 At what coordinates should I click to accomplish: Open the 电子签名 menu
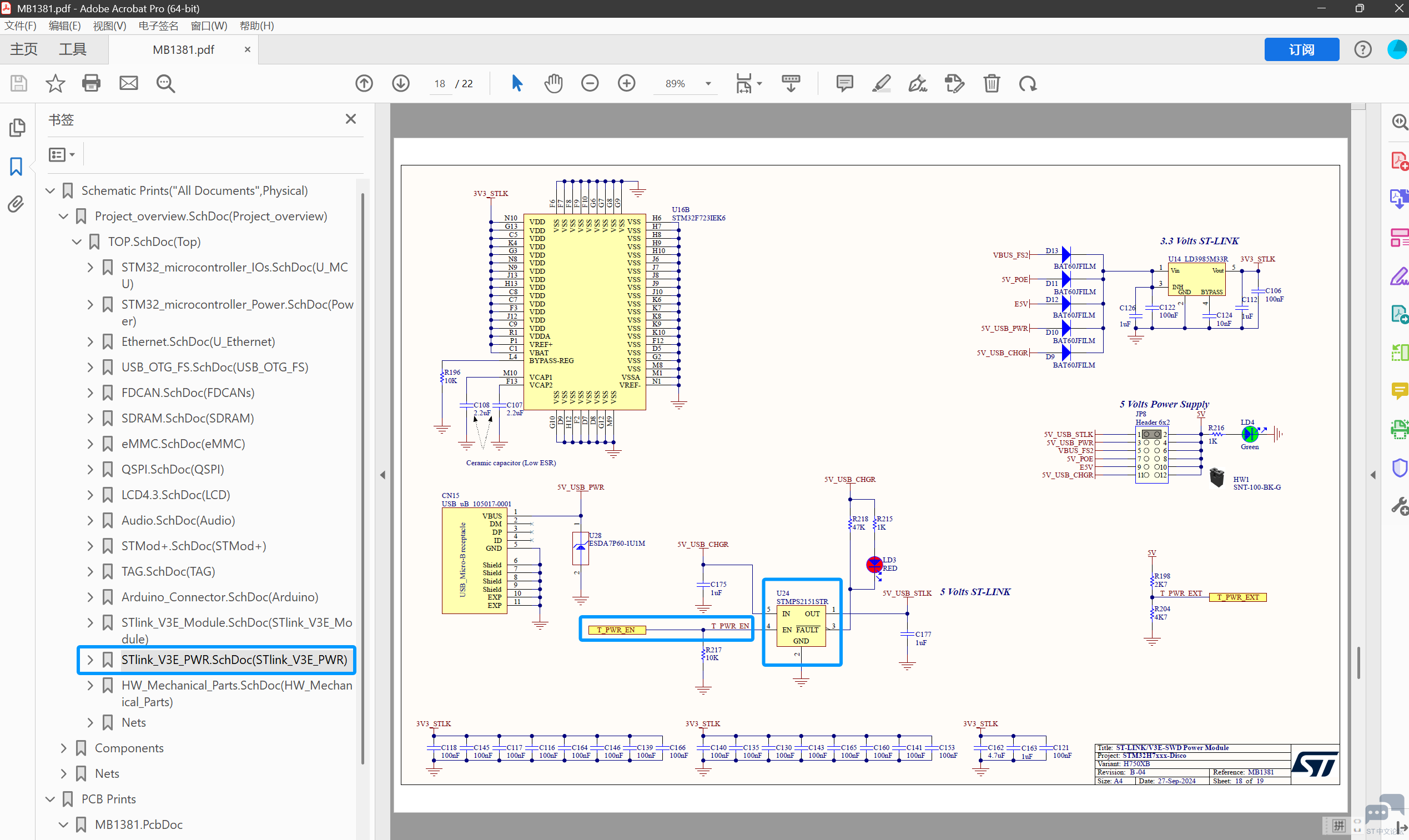pos(158,26)
